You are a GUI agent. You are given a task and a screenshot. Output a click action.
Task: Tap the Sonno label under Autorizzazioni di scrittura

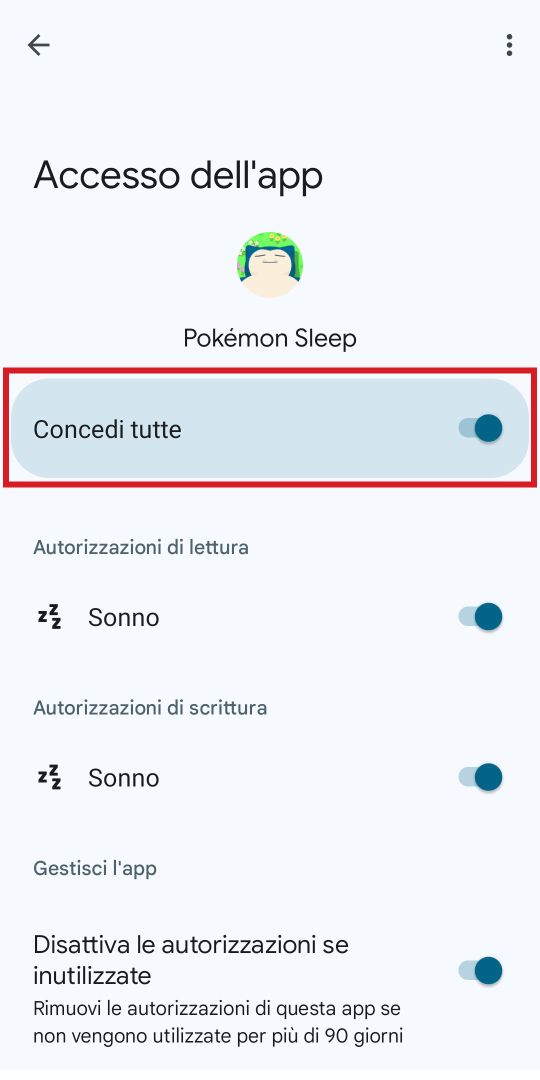click(x=123, y=778)
